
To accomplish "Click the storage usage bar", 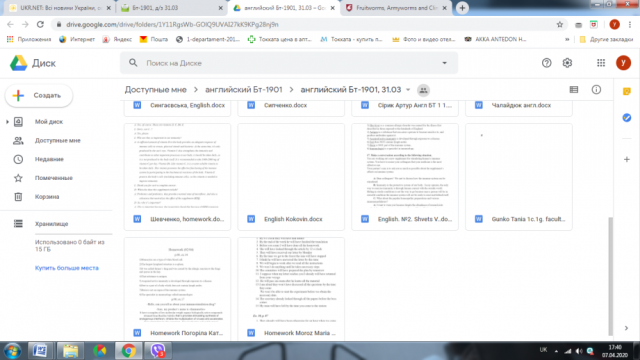I will coord(73,234).
